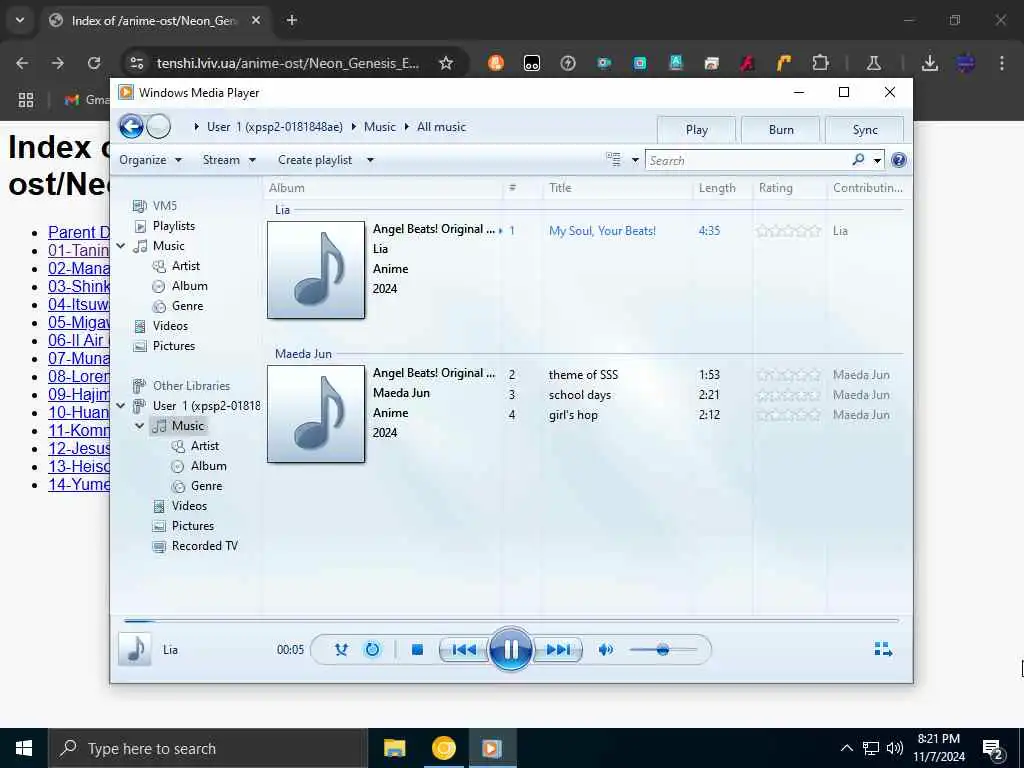This screenshot has width=1024, height=768.
Task: Open the Media Player help icon
Action: point(899,160)
